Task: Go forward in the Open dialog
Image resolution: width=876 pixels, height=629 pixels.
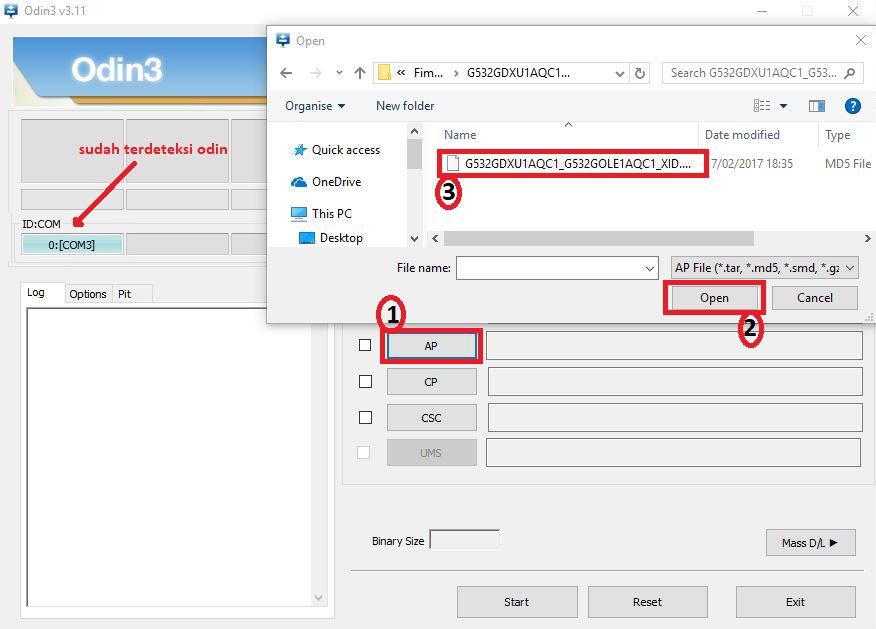Action: tap(316, 73)
